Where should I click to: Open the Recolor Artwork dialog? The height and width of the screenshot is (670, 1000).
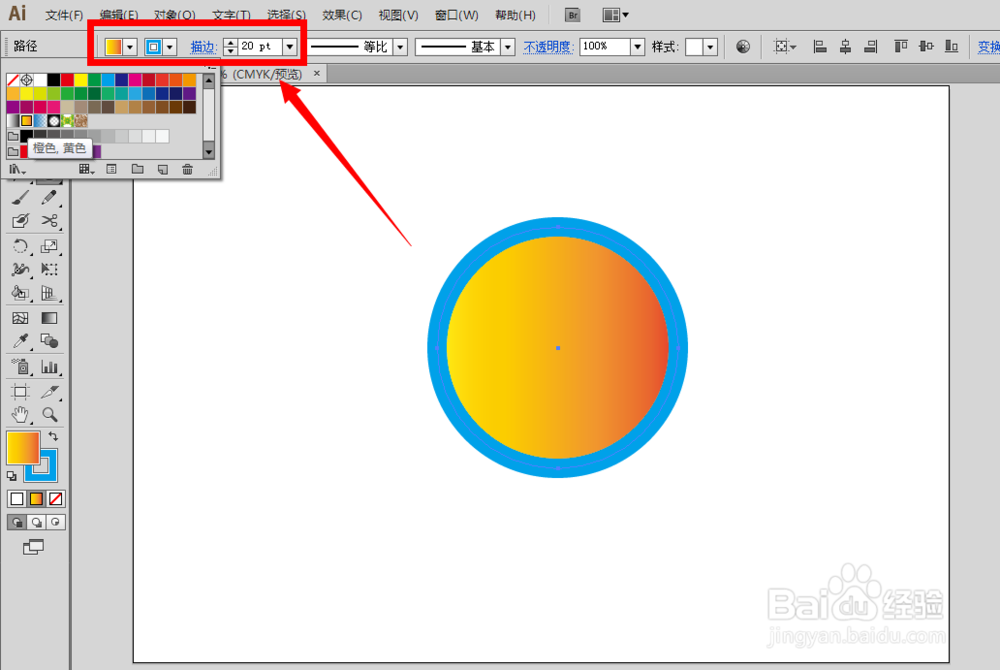(x=742, y=47)
